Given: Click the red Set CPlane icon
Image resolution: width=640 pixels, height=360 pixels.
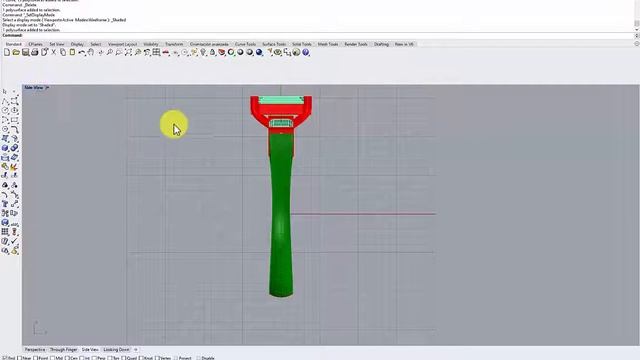Looking at the screenshot, I should (x=166, y=52).
